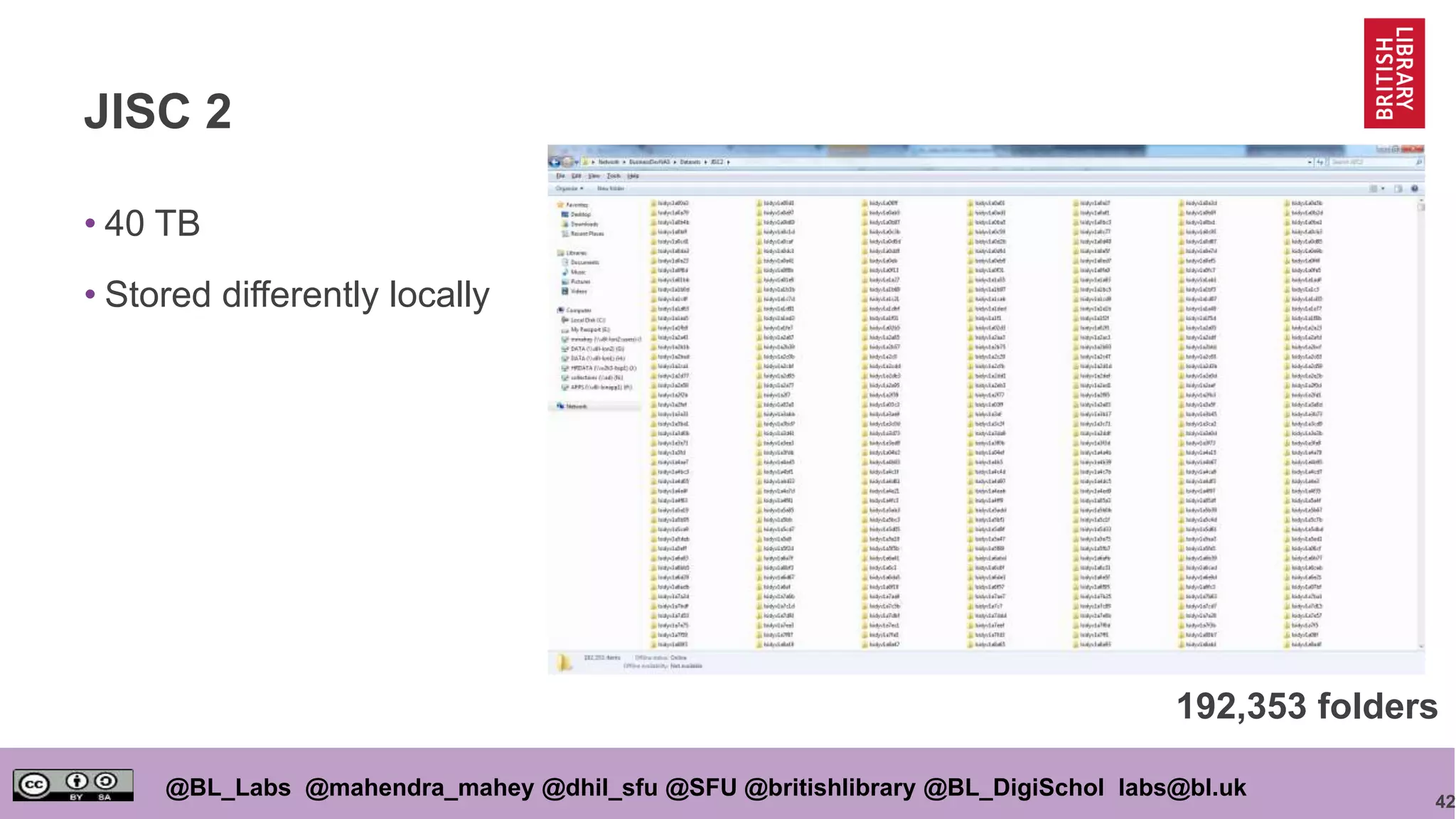This screenshot has height=819, width=1456.
Task: Select Downloads in navigation pane
Action: [x=580, y=224]
